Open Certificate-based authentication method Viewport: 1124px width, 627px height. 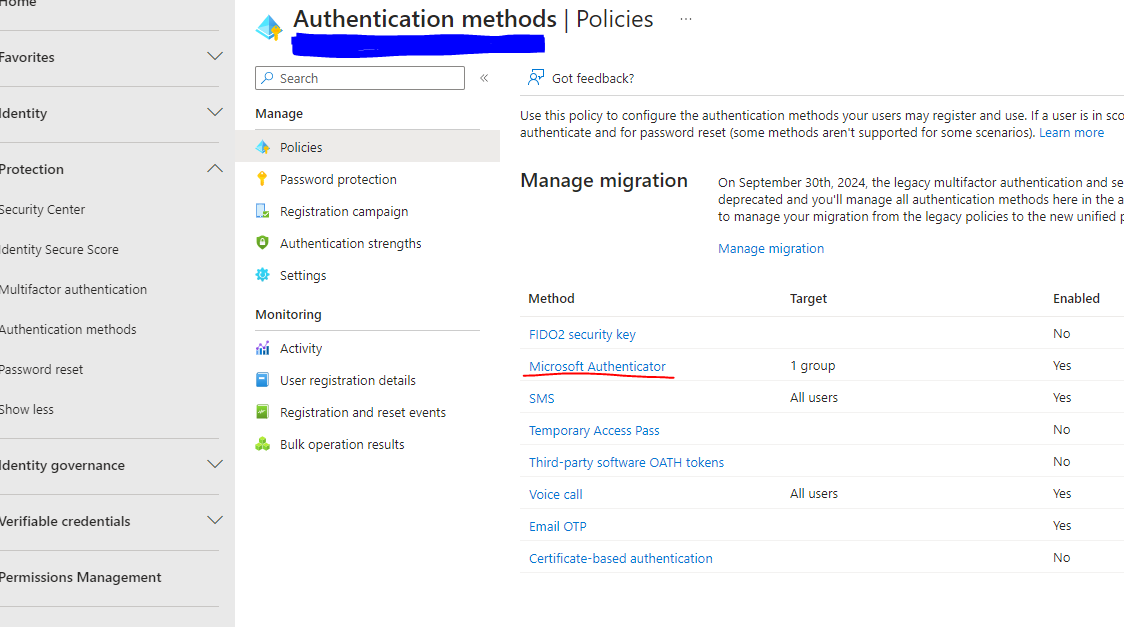pyautogui.click(x=621, y=558)
